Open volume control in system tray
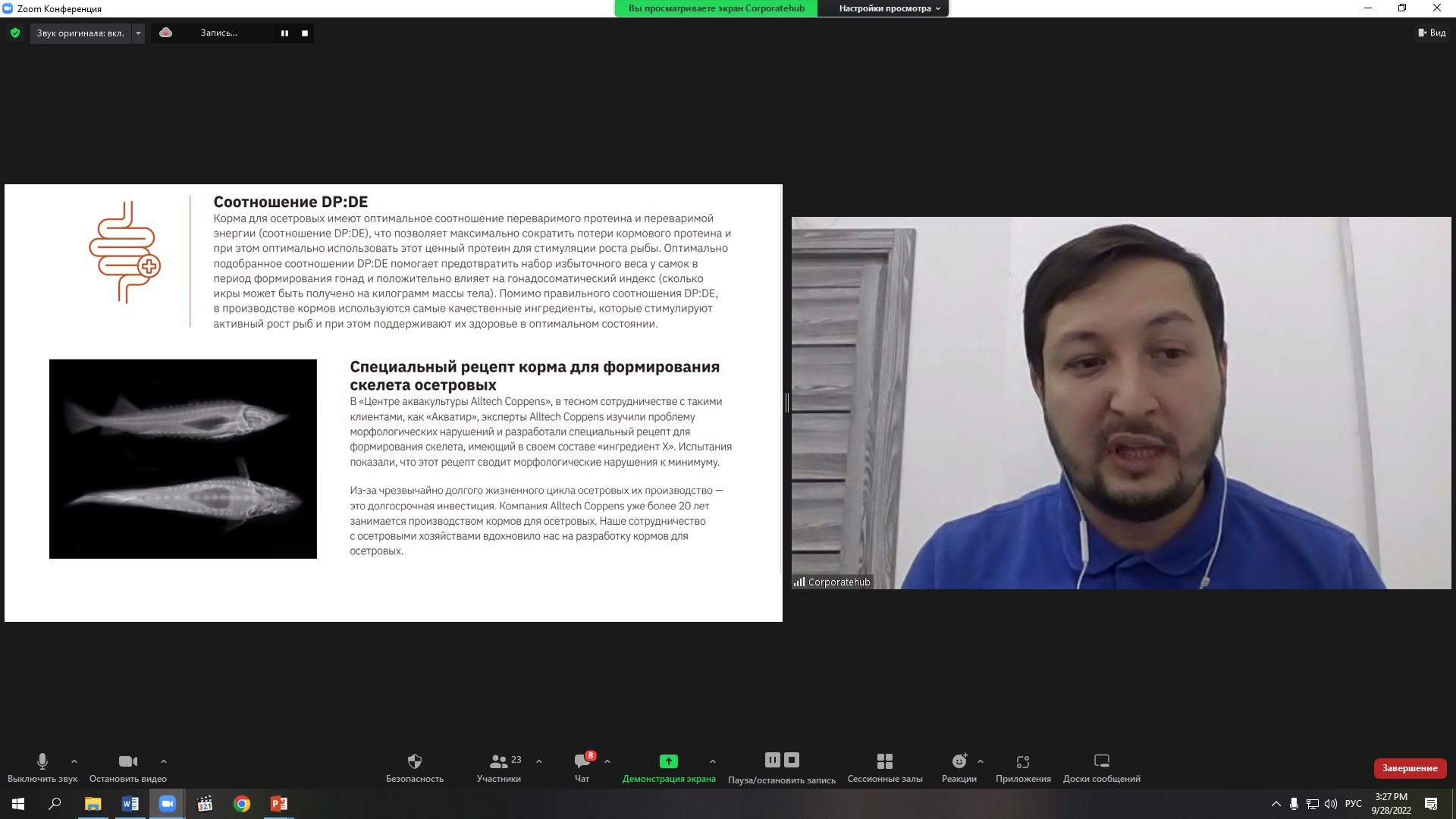Screen dimensions: 1456x819 (x=1331, y=804)
